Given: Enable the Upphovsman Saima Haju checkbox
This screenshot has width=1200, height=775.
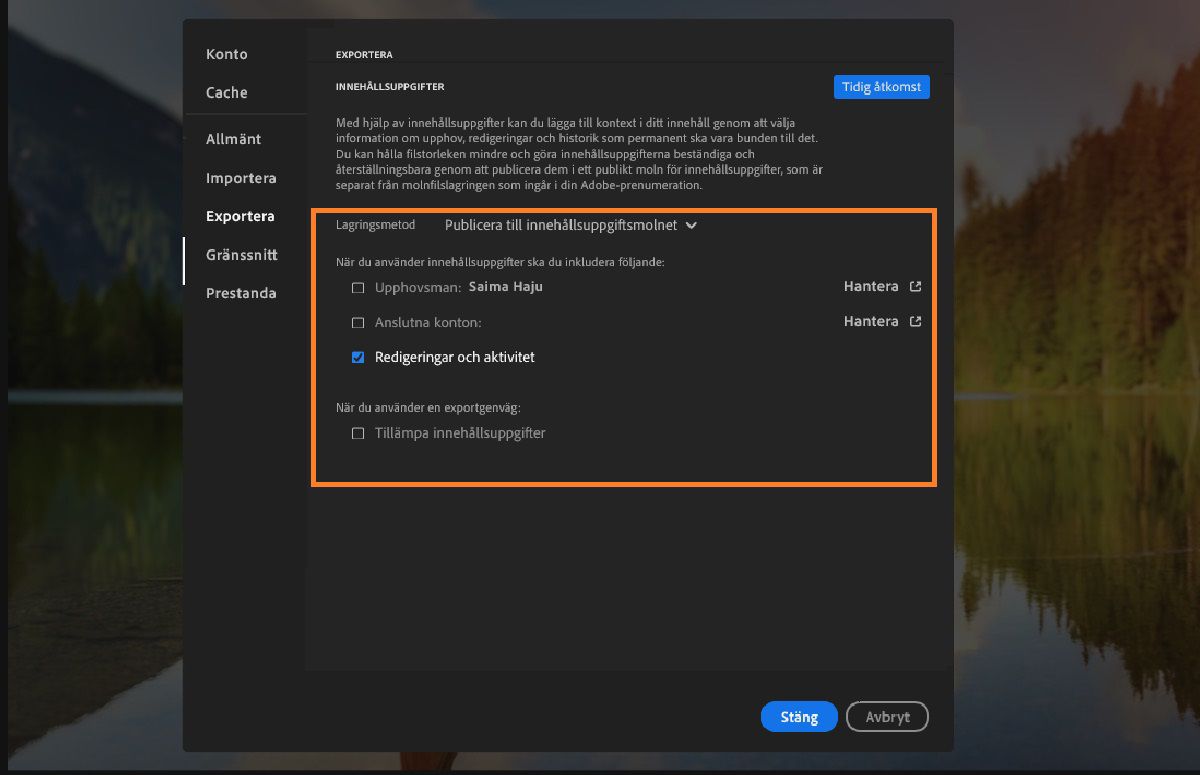Looking at the screenshot, I should click(356, 286).
